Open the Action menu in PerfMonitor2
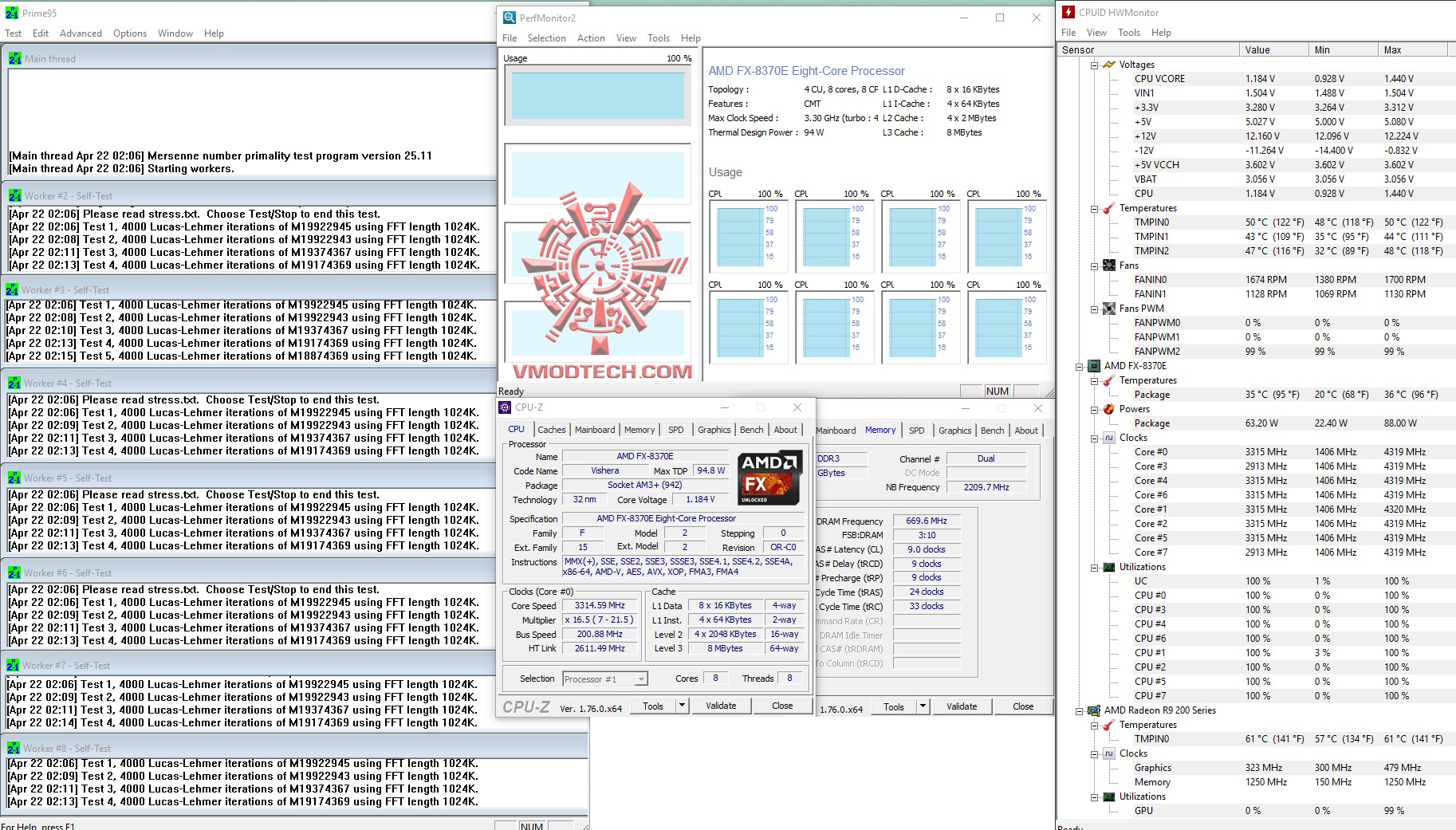The width and height of the screenshot is (1456, 830). (x=591, y=38)
